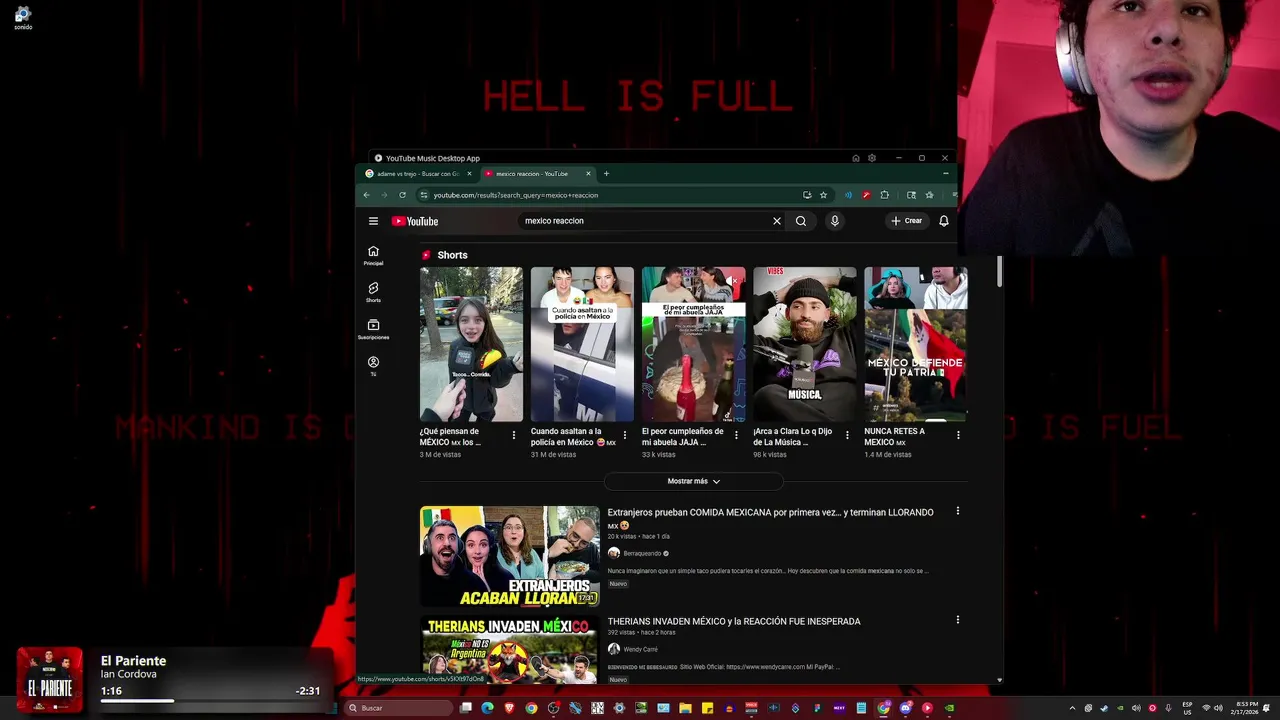
Task: Click the YouTube page vertical scrollbar
Action: point(999,272)
